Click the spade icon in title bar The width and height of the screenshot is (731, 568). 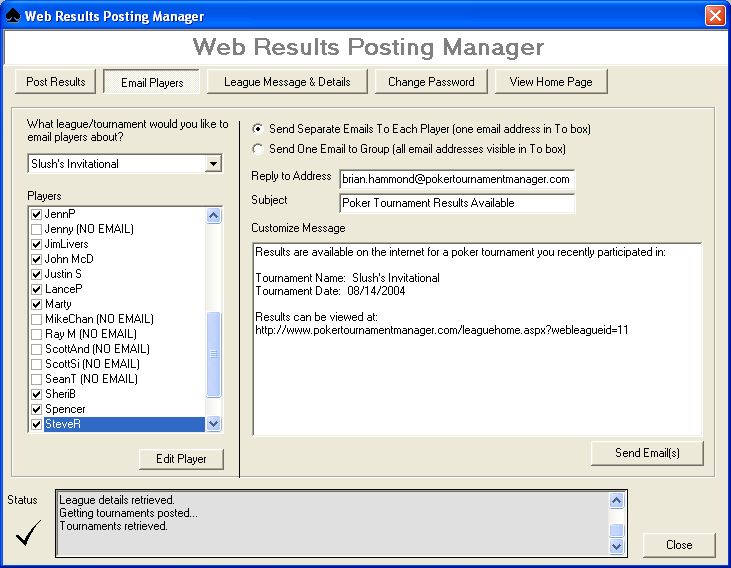pos(13,15)
